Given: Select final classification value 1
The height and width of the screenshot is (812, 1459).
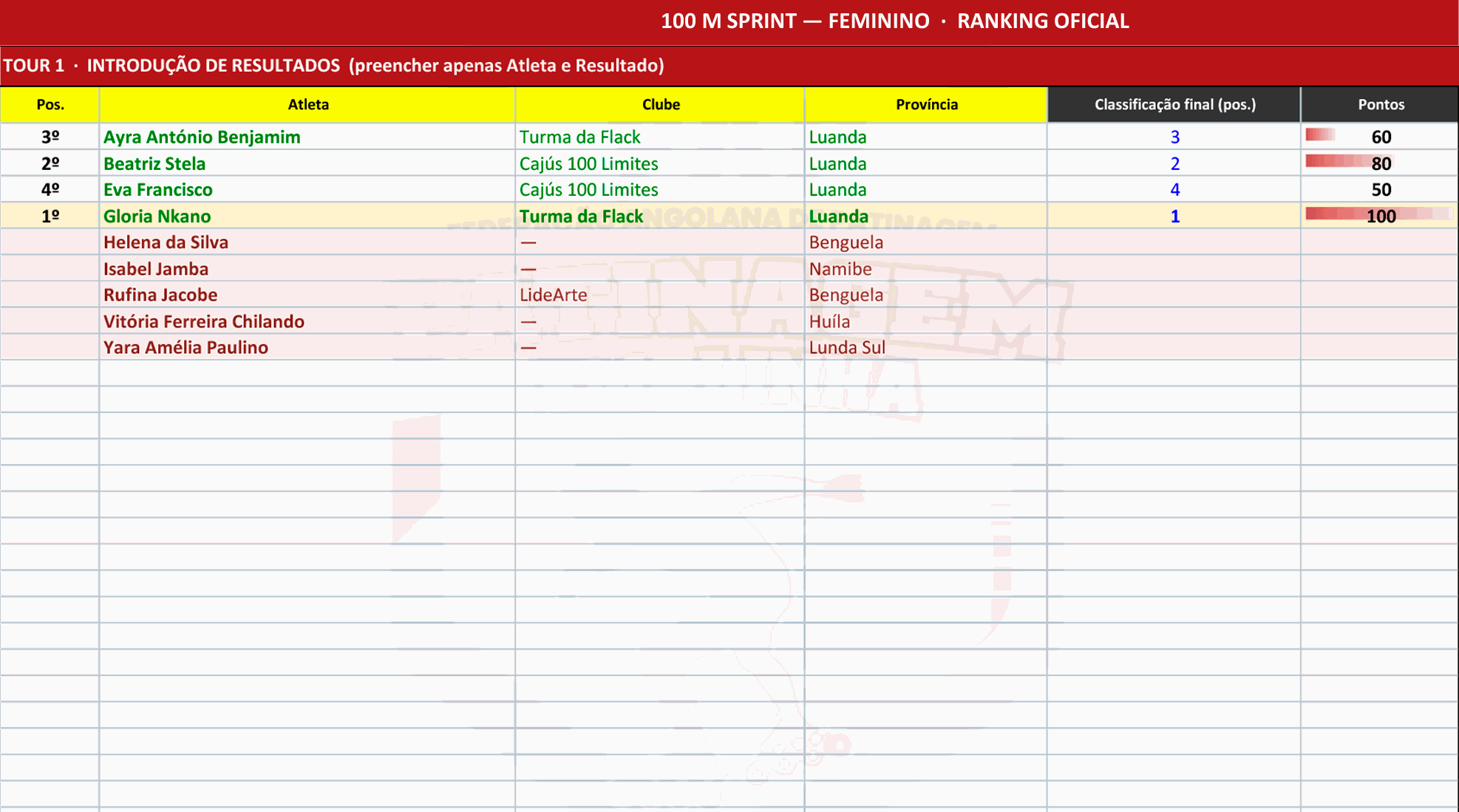Looking at the screenshot, I should [1174, 216].
